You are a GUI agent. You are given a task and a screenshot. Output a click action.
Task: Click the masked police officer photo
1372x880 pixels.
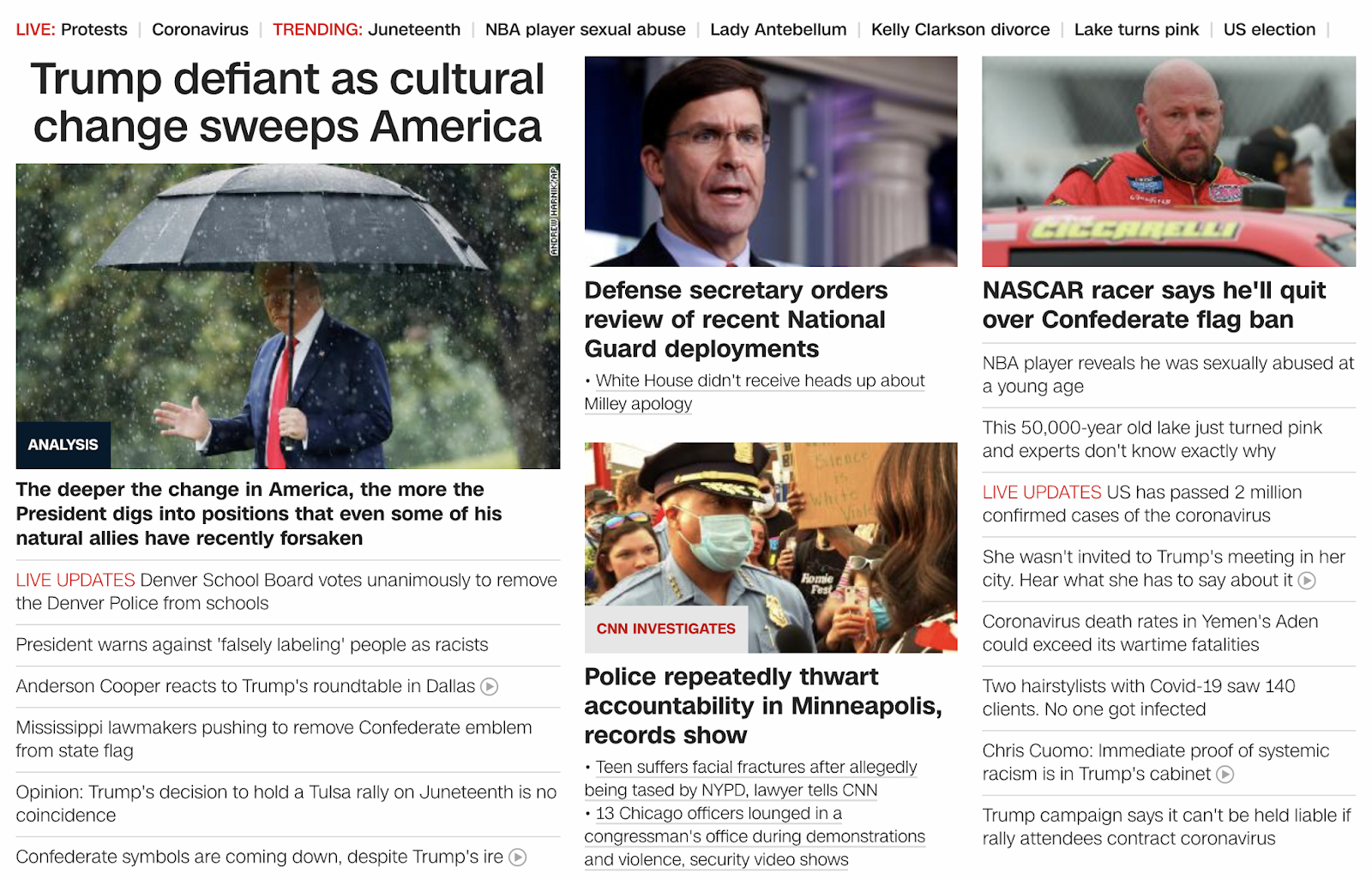pos(771,548)
